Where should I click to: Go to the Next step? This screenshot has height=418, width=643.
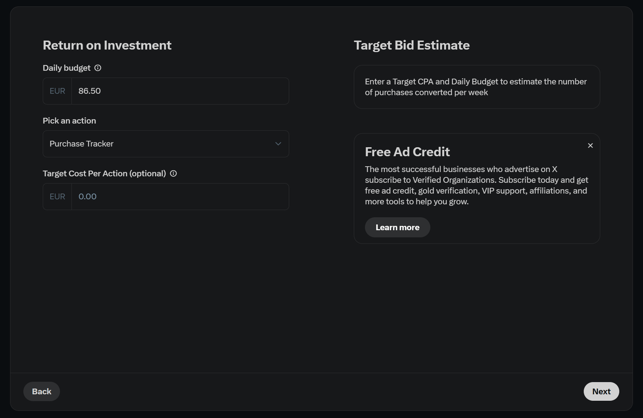[601, 391]
